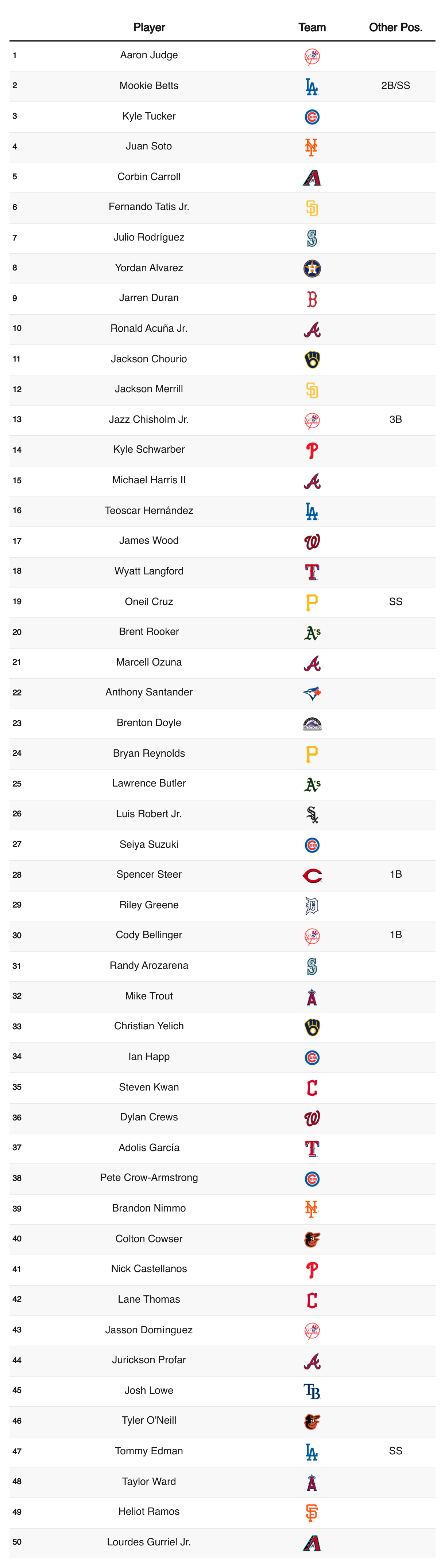Click the 2B/SS position for Mookie Betts
The height and width of the screenshot is (1568, 445).
click(396, 86)
